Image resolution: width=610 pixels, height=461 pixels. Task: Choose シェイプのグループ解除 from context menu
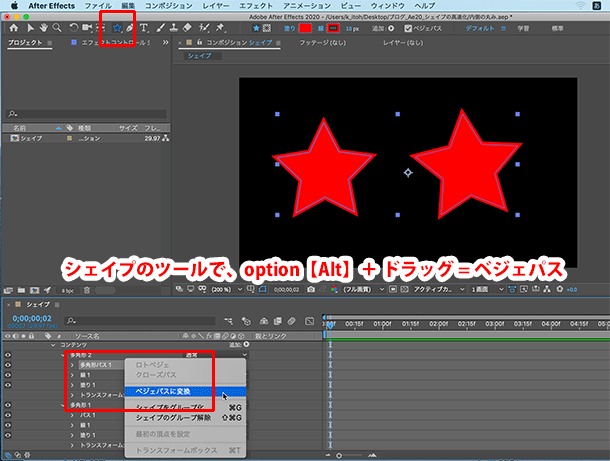click(x=185, y=418)
